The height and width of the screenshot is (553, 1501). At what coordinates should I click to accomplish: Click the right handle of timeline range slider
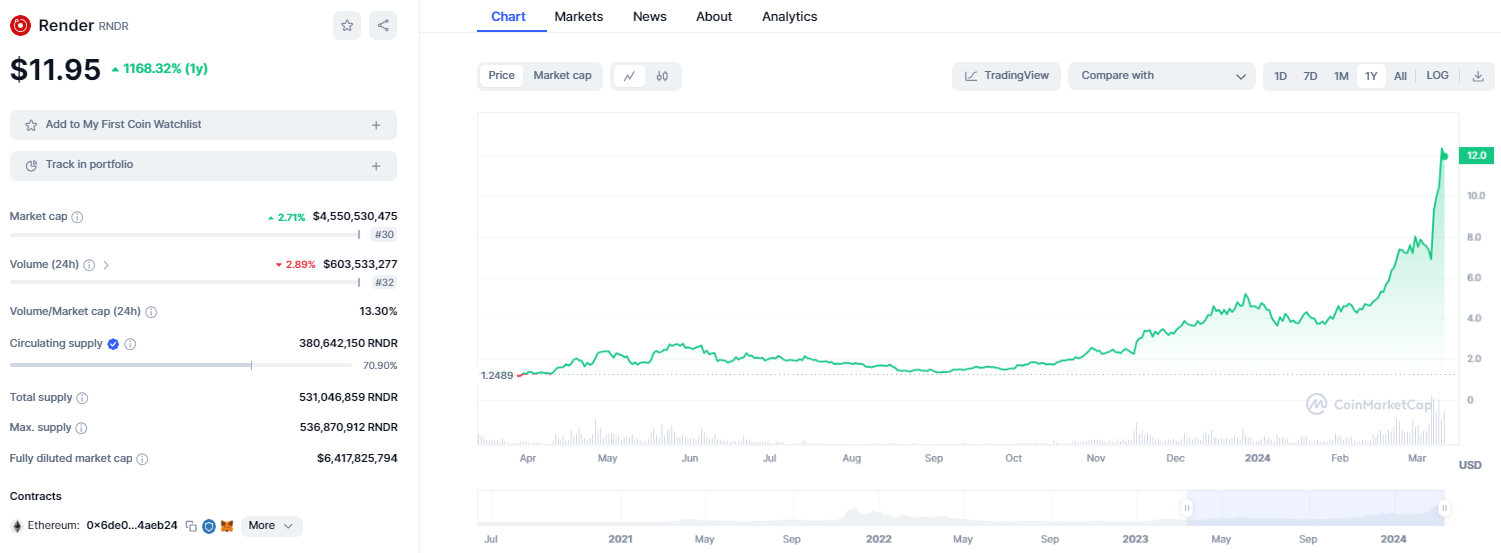click(1444, 508)
